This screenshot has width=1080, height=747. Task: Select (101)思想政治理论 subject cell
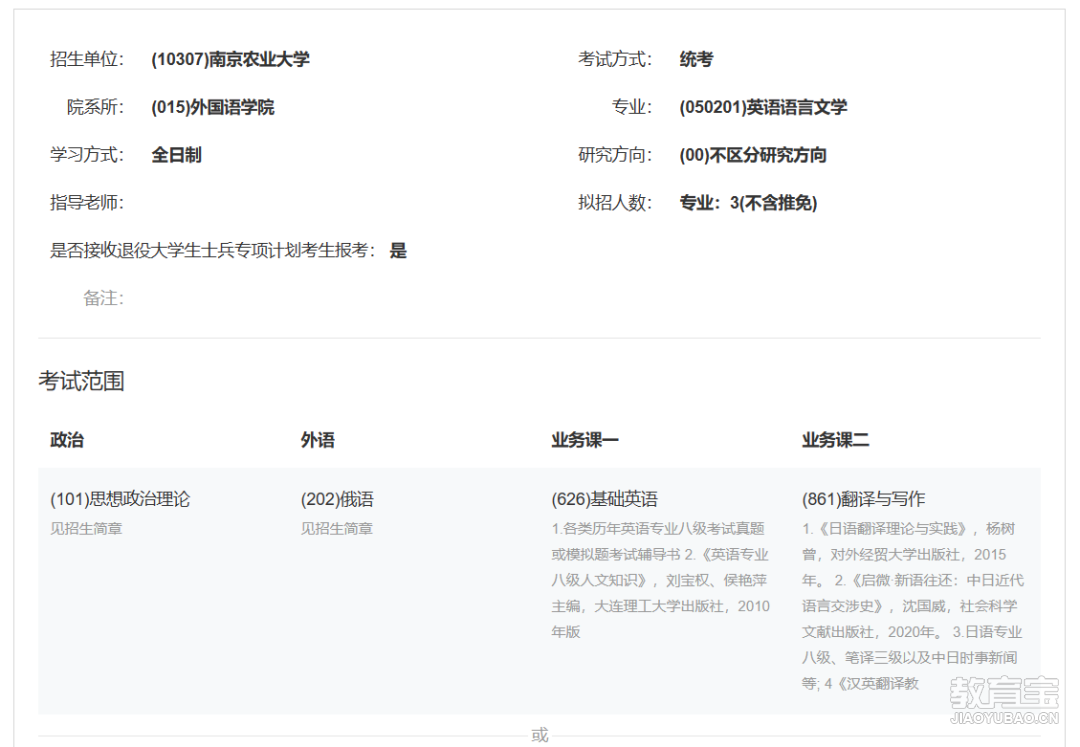[120, 499]
